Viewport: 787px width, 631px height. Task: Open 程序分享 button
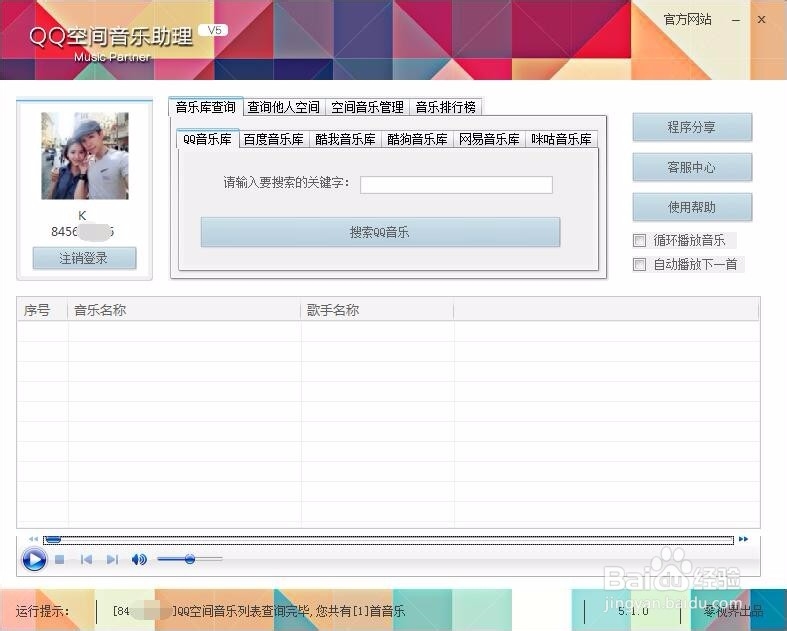coord(692,127)
